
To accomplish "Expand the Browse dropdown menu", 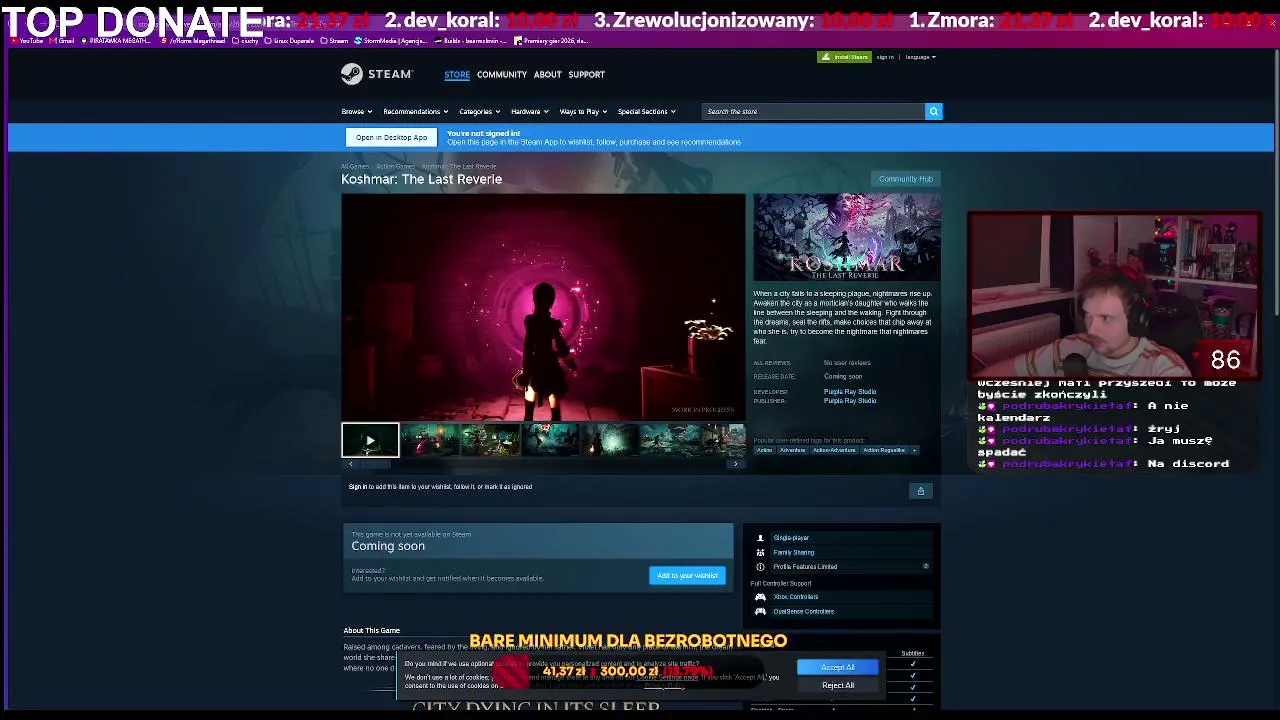I will [x=357, y=112].
